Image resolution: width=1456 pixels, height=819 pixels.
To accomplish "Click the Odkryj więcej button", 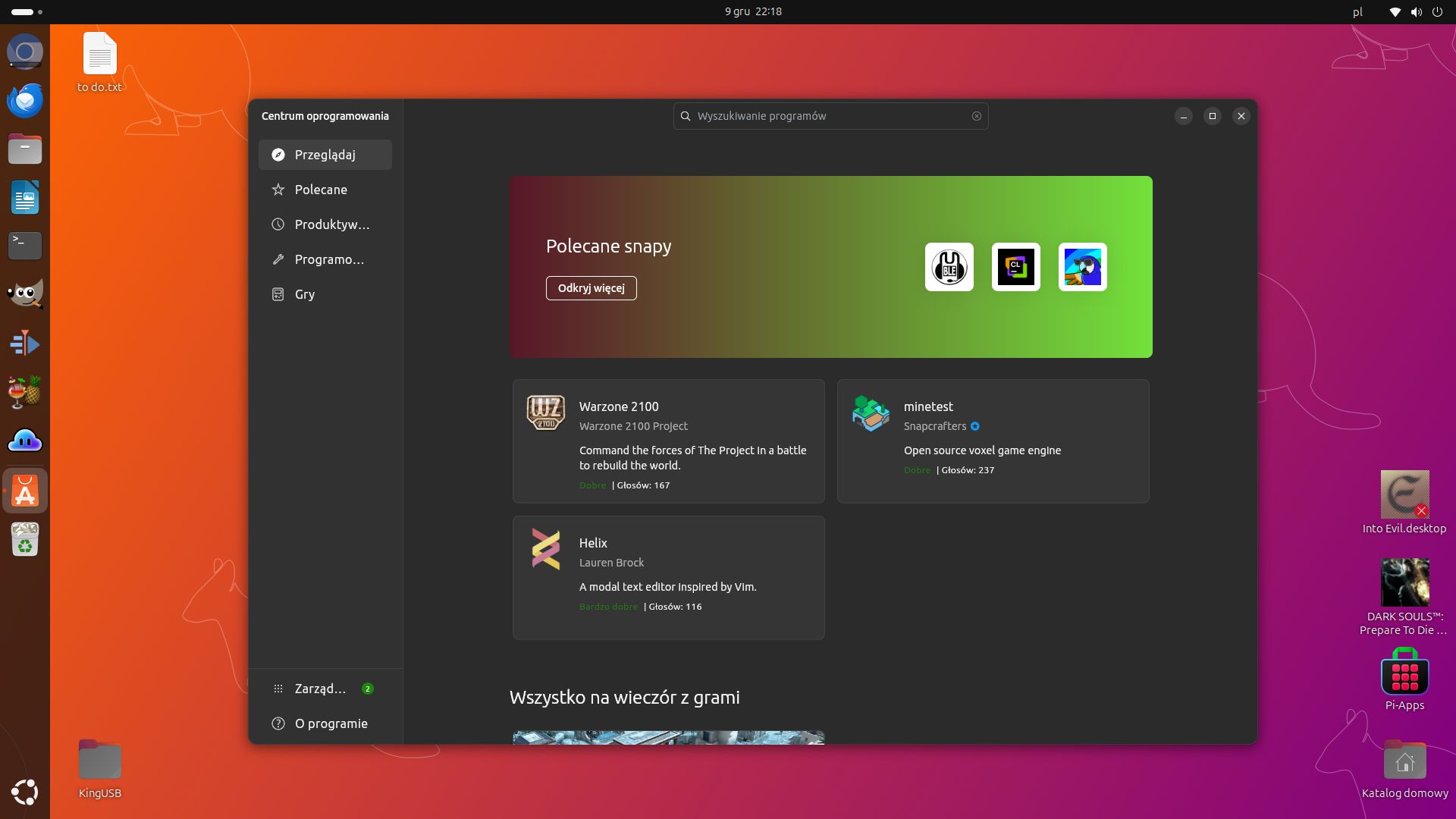I will coord(591,288).
